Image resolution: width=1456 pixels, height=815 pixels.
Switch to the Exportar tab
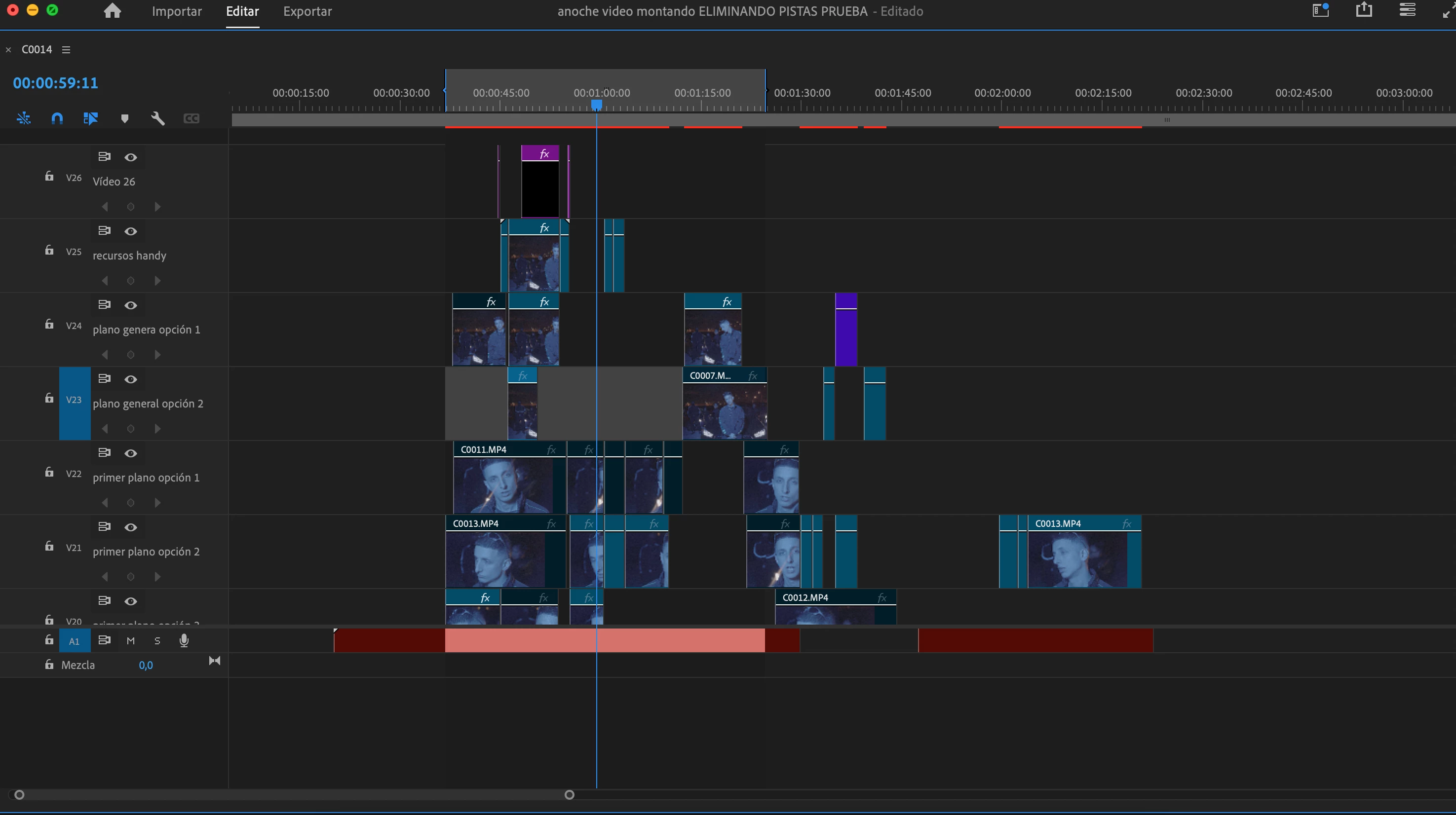tap(307, 11)
